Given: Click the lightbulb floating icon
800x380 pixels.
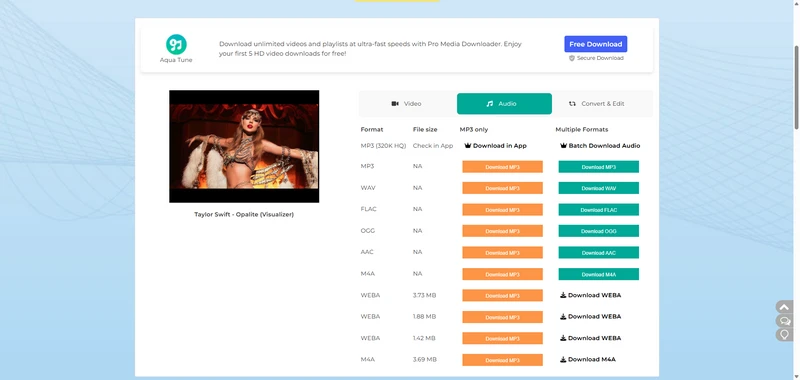Looking at the screenshot, I should point(784,335).
